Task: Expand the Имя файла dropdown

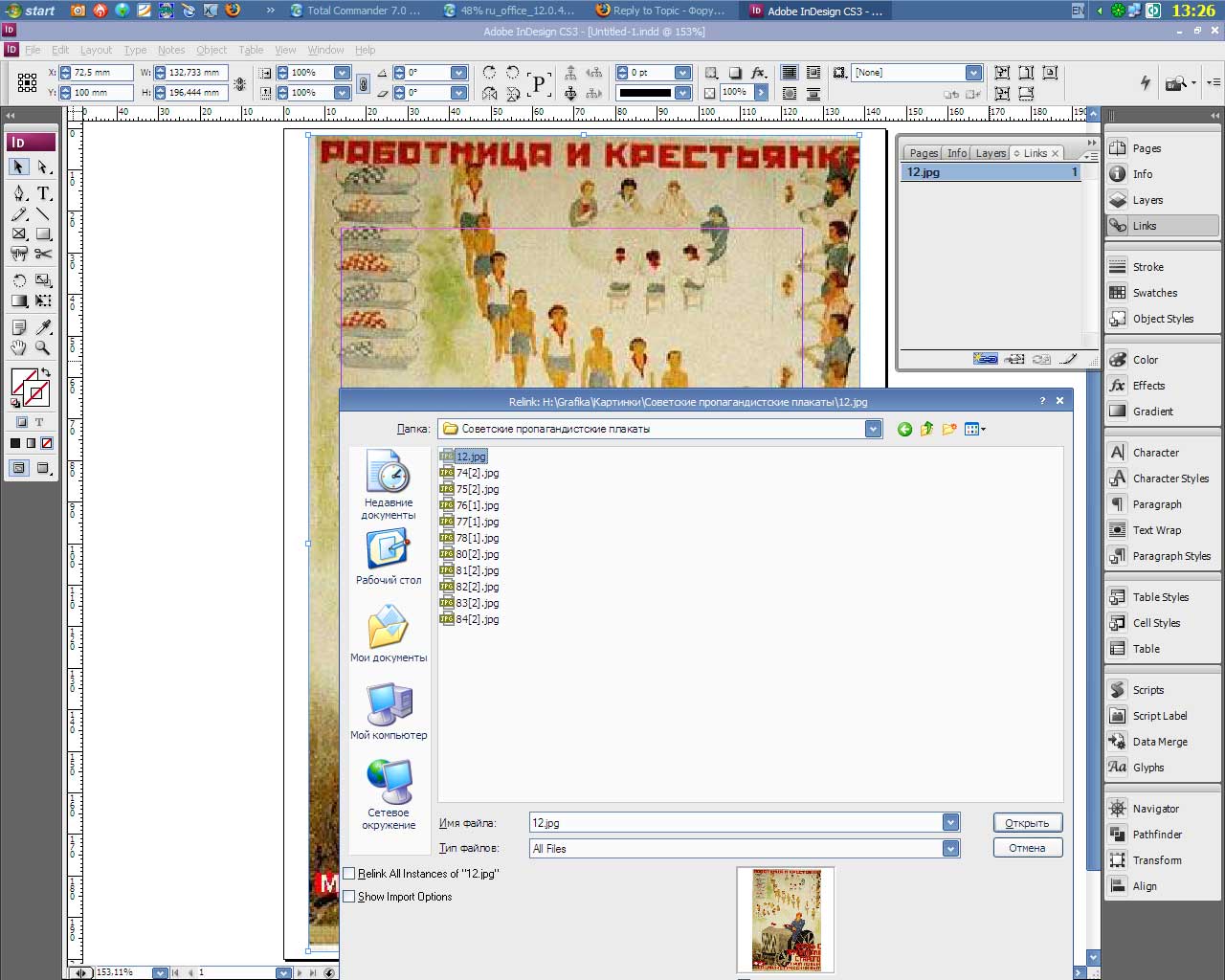Action: coord(950,822)
